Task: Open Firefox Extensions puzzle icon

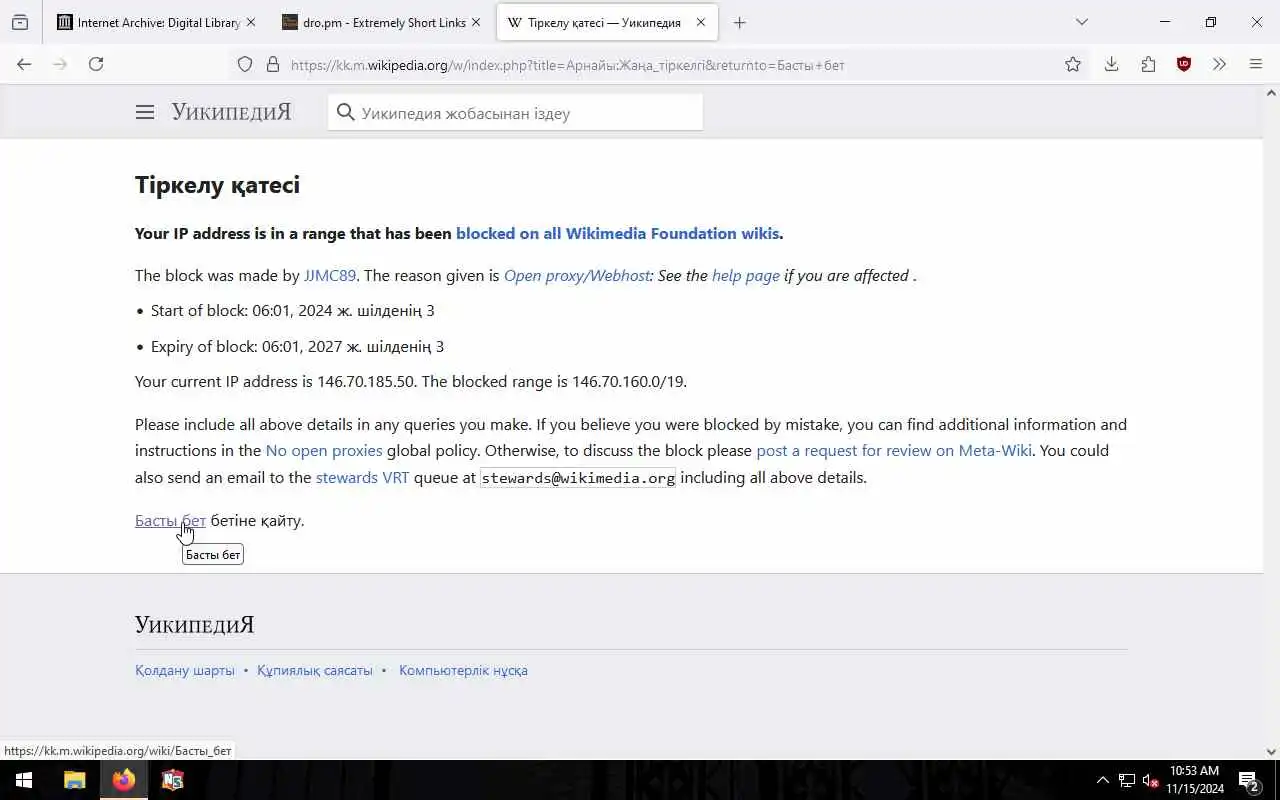Action: pos(1148,64)
